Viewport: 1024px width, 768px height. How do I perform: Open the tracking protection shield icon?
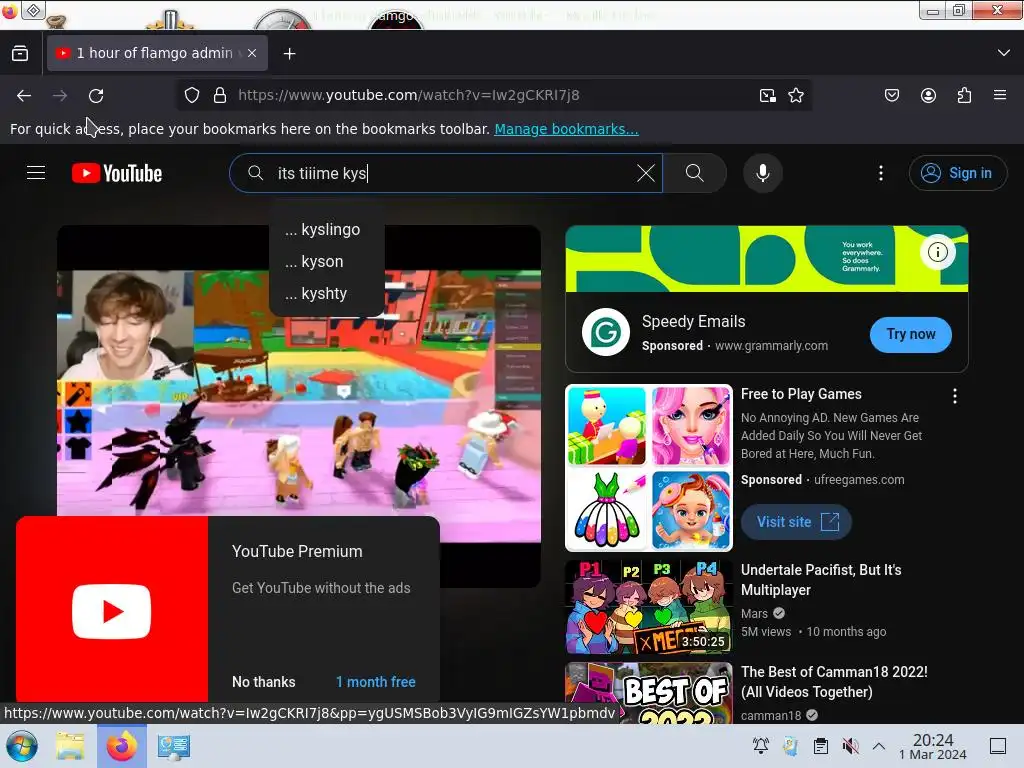(x=191, y=95)
